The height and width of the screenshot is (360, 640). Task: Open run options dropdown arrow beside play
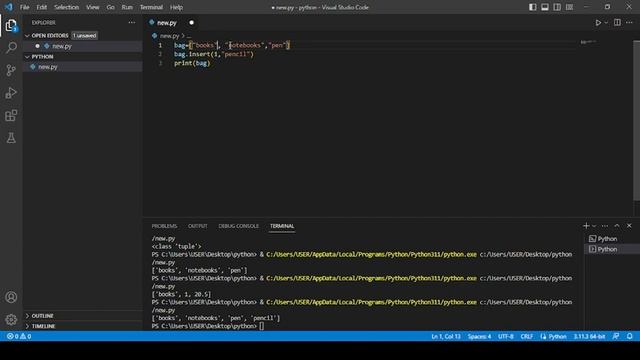606,23
